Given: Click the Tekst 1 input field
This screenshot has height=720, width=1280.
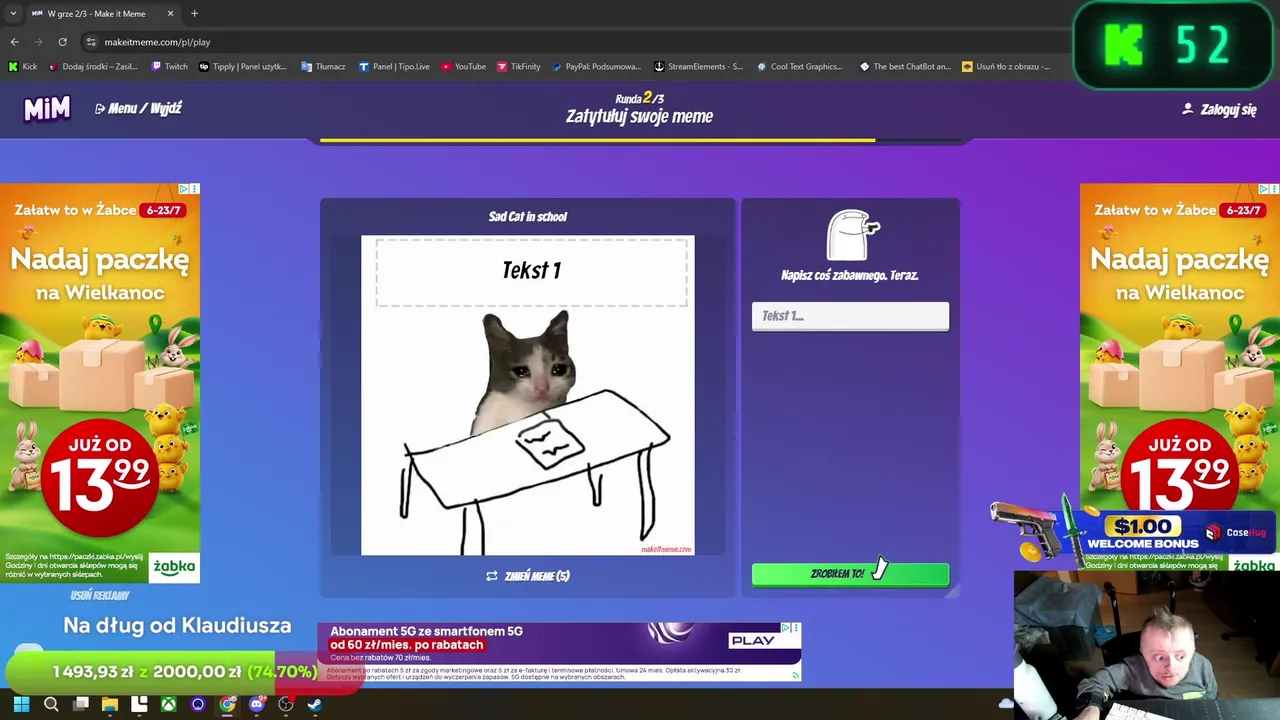Looking at the screenshot, I should [850, 316].
